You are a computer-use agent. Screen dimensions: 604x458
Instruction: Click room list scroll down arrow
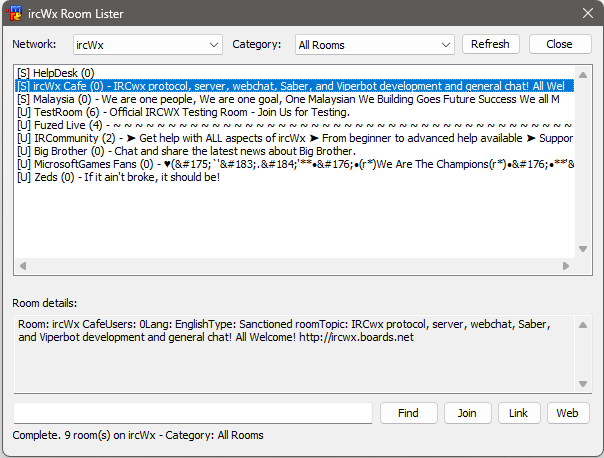tap(583, 249)
